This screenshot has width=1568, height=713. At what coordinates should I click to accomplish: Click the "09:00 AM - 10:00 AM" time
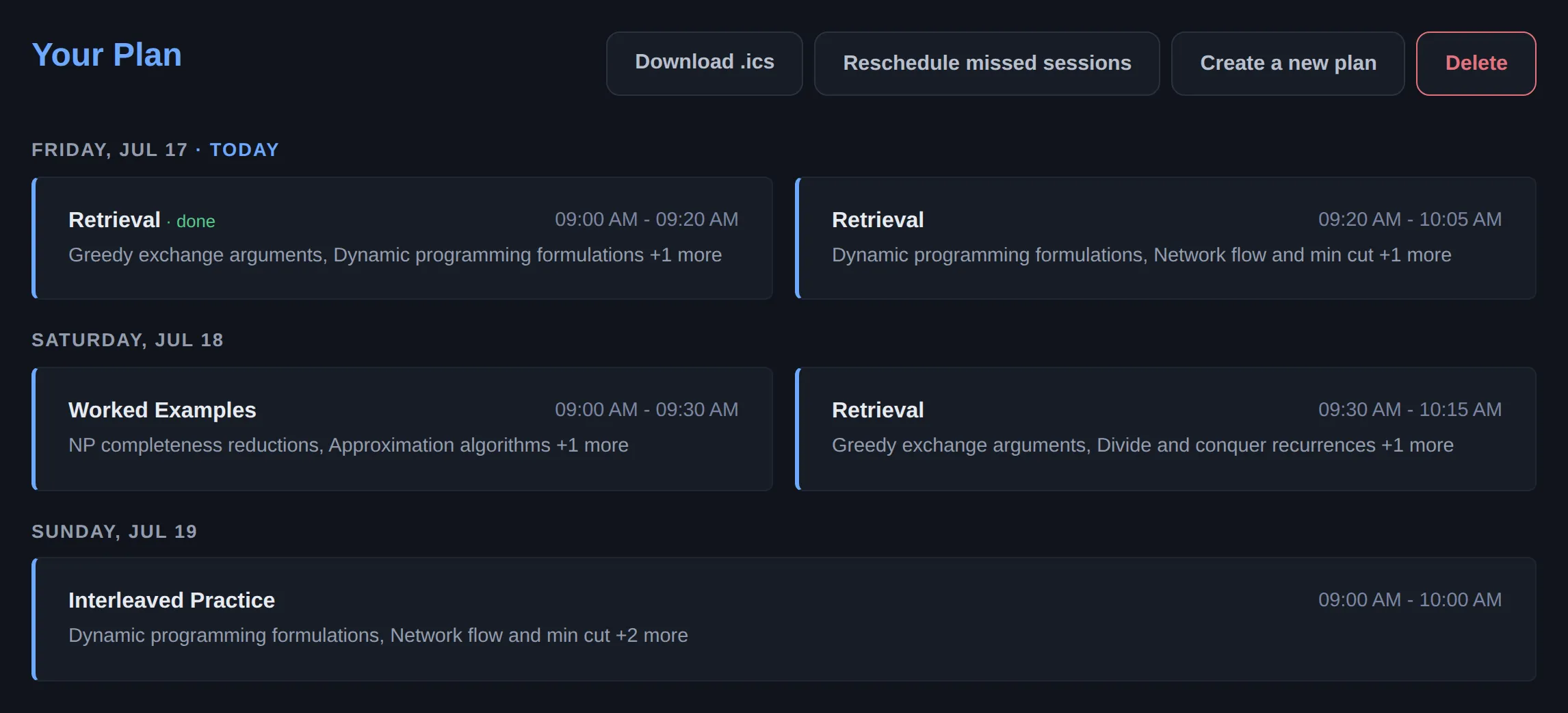pos(1410,599)
